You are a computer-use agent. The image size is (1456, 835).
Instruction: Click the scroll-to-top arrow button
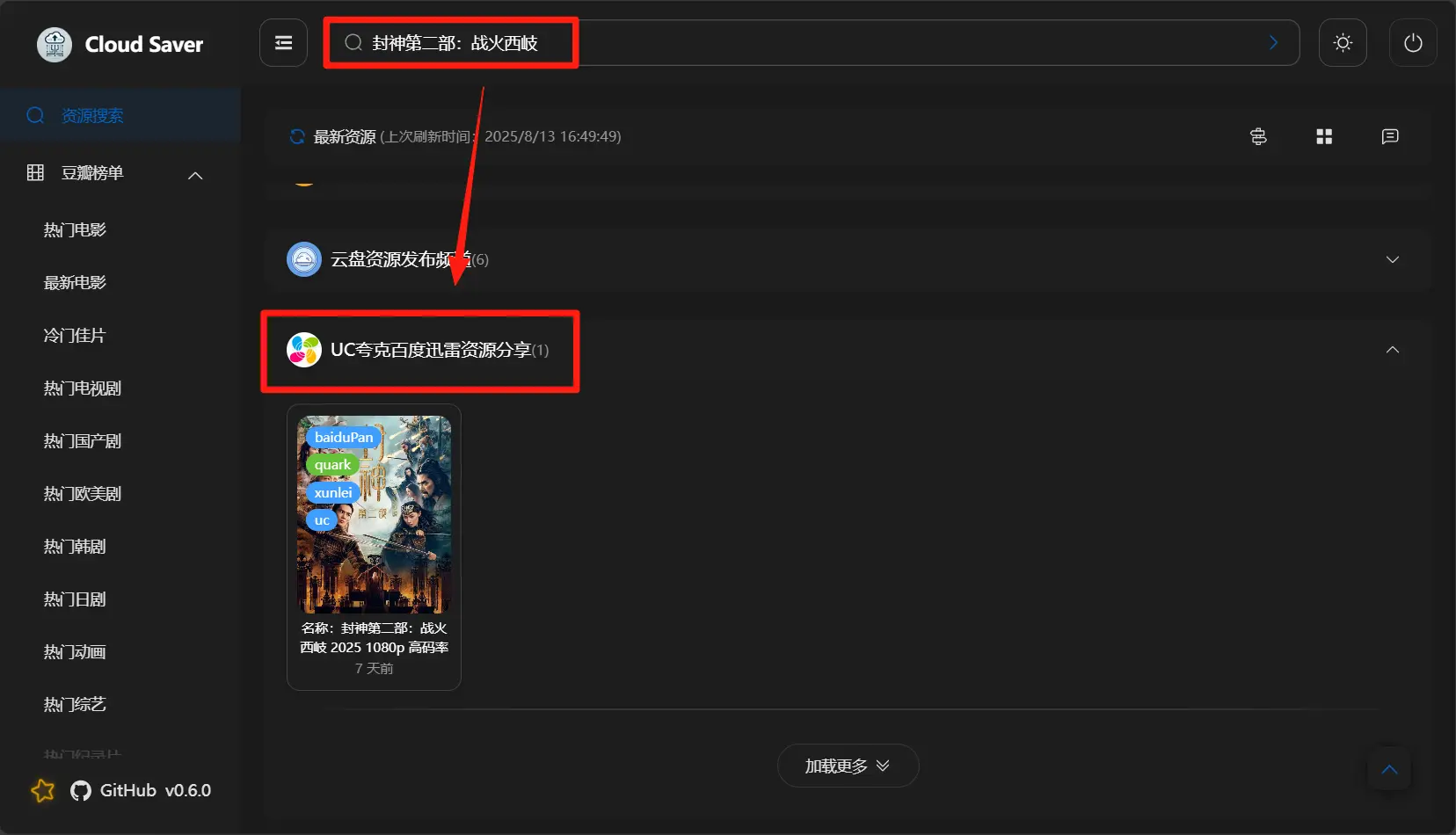[1388, 769]
